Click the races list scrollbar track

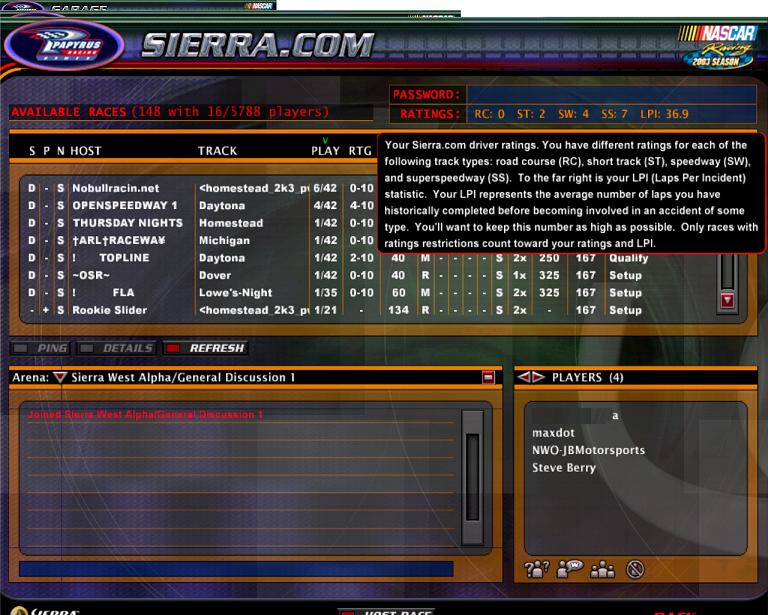727,272
